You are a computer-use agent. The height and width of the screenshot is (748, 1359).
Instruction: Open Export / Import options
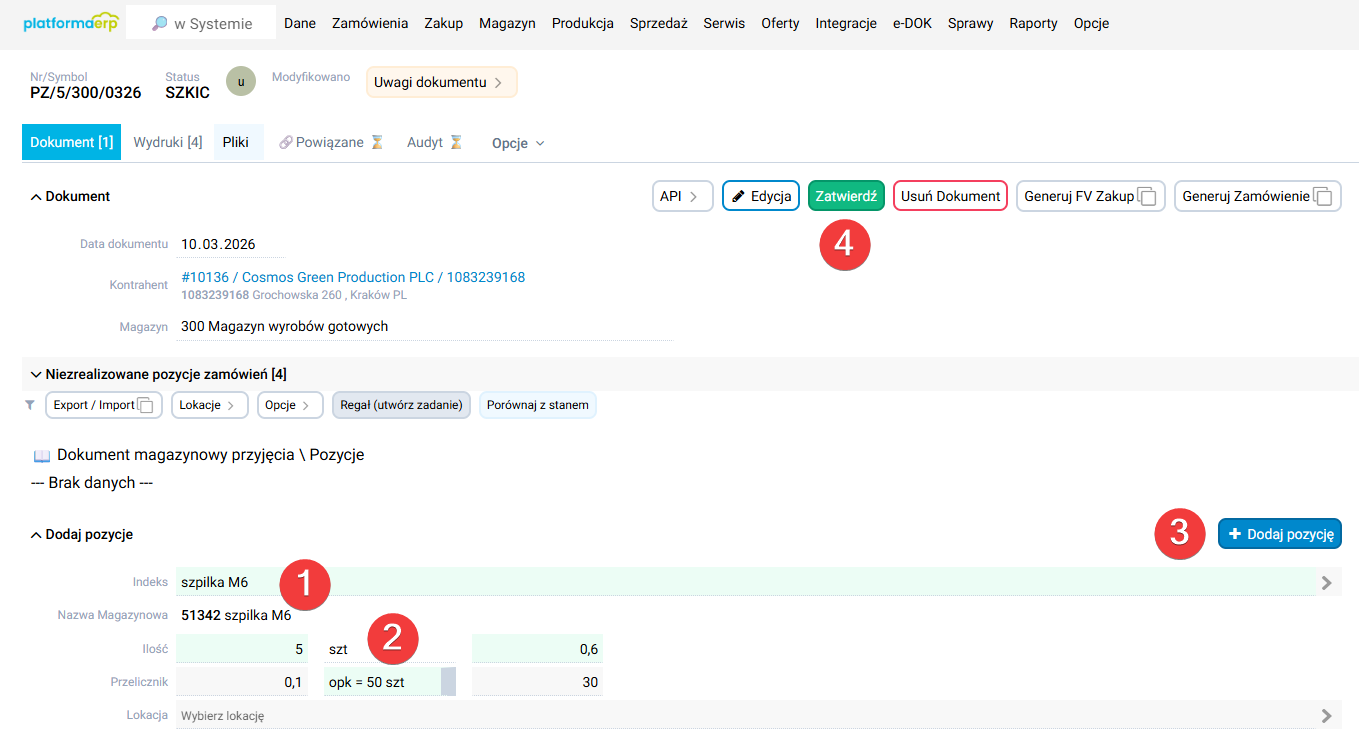[x=103, y=405]
